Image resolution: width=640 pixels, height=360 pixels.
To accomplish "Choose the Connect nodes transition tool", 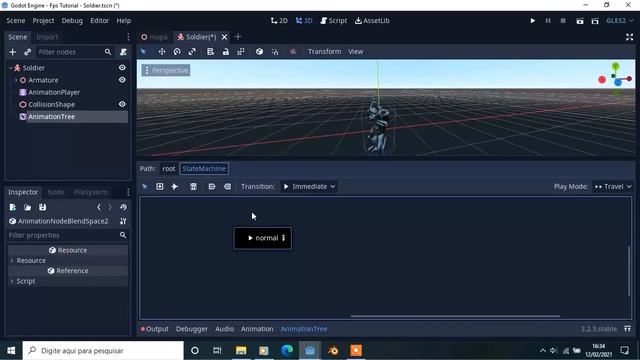I will pos(175,187).
